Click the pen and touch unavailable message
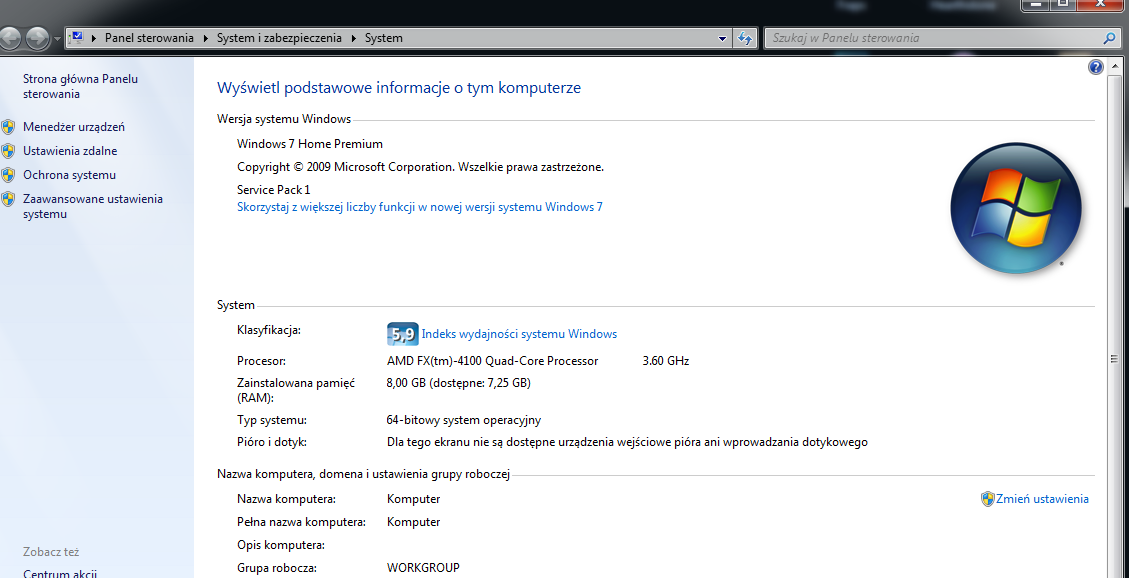Image resolution: width=1129 pixels, height=578 pixels. [x=627, y=442]
